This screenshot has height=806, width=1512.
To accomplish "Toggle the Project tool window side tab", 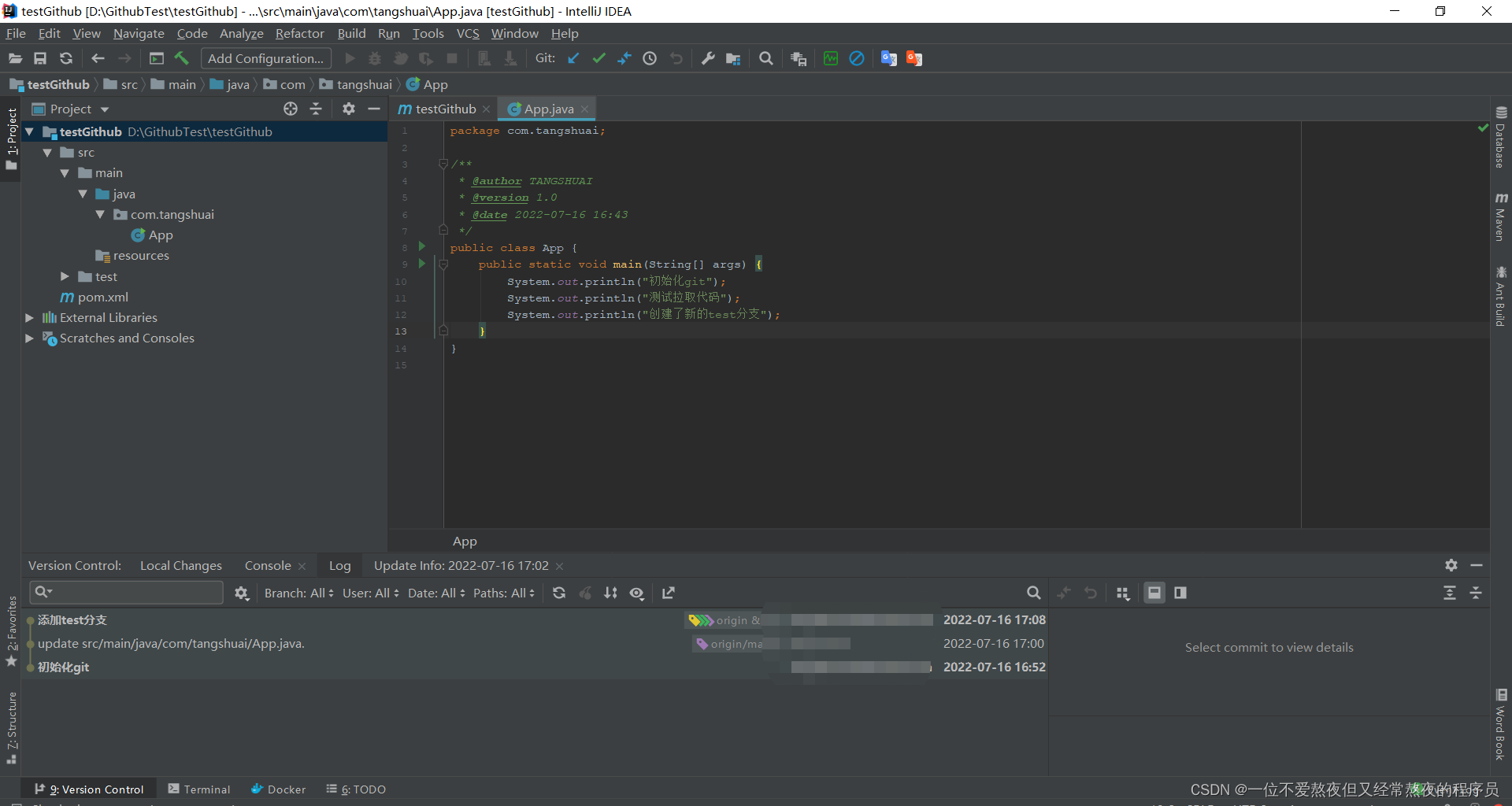I will coord(11,139).
